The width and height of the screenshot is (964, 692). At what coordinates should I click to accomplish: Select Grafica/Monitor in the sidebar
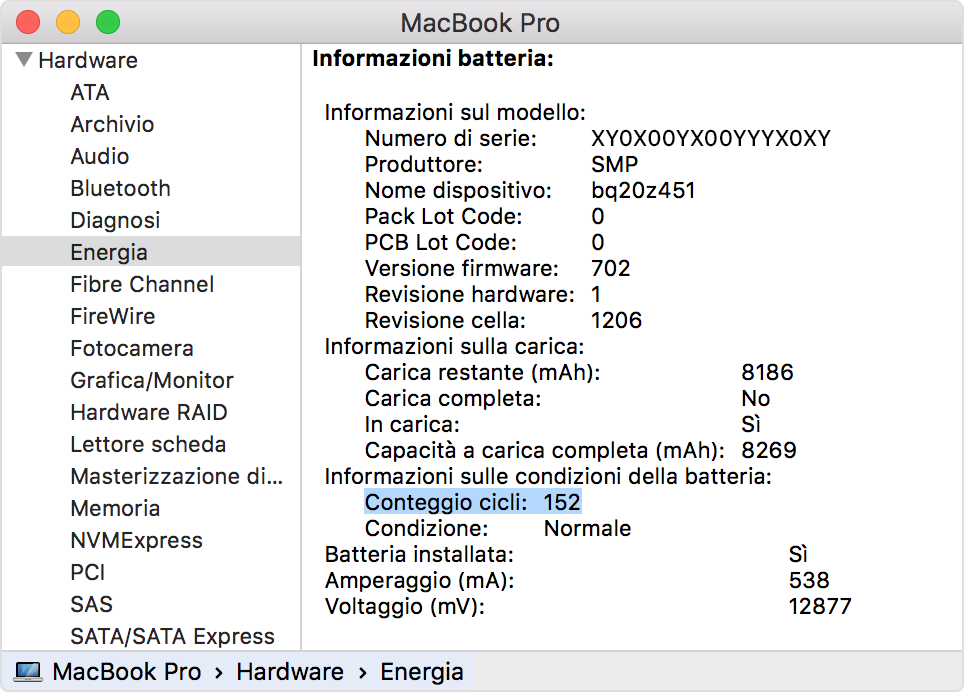tap(152, 380)
